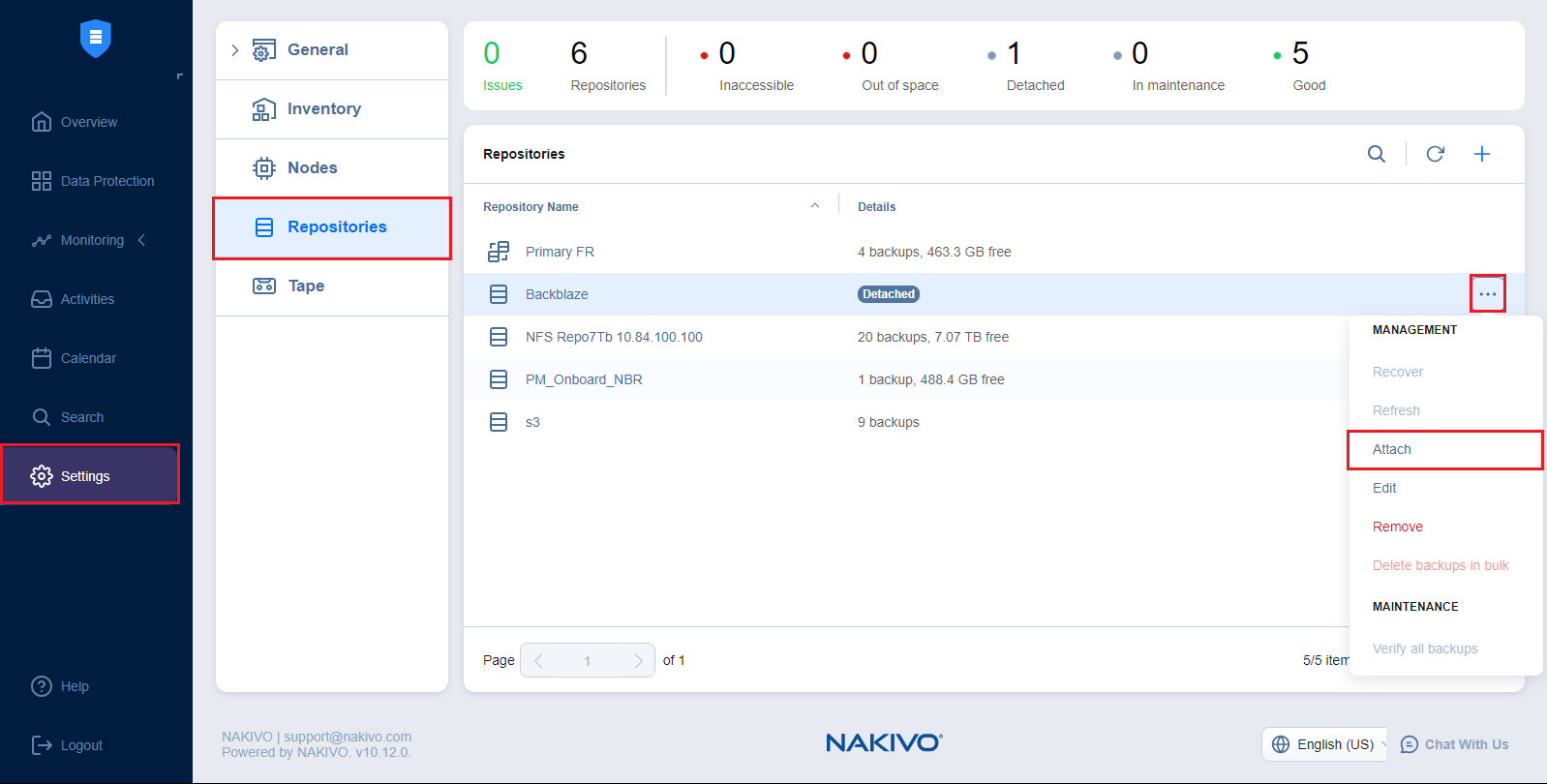Open Chat With Us
The image size is (1547, 784).
[1454, 744]
